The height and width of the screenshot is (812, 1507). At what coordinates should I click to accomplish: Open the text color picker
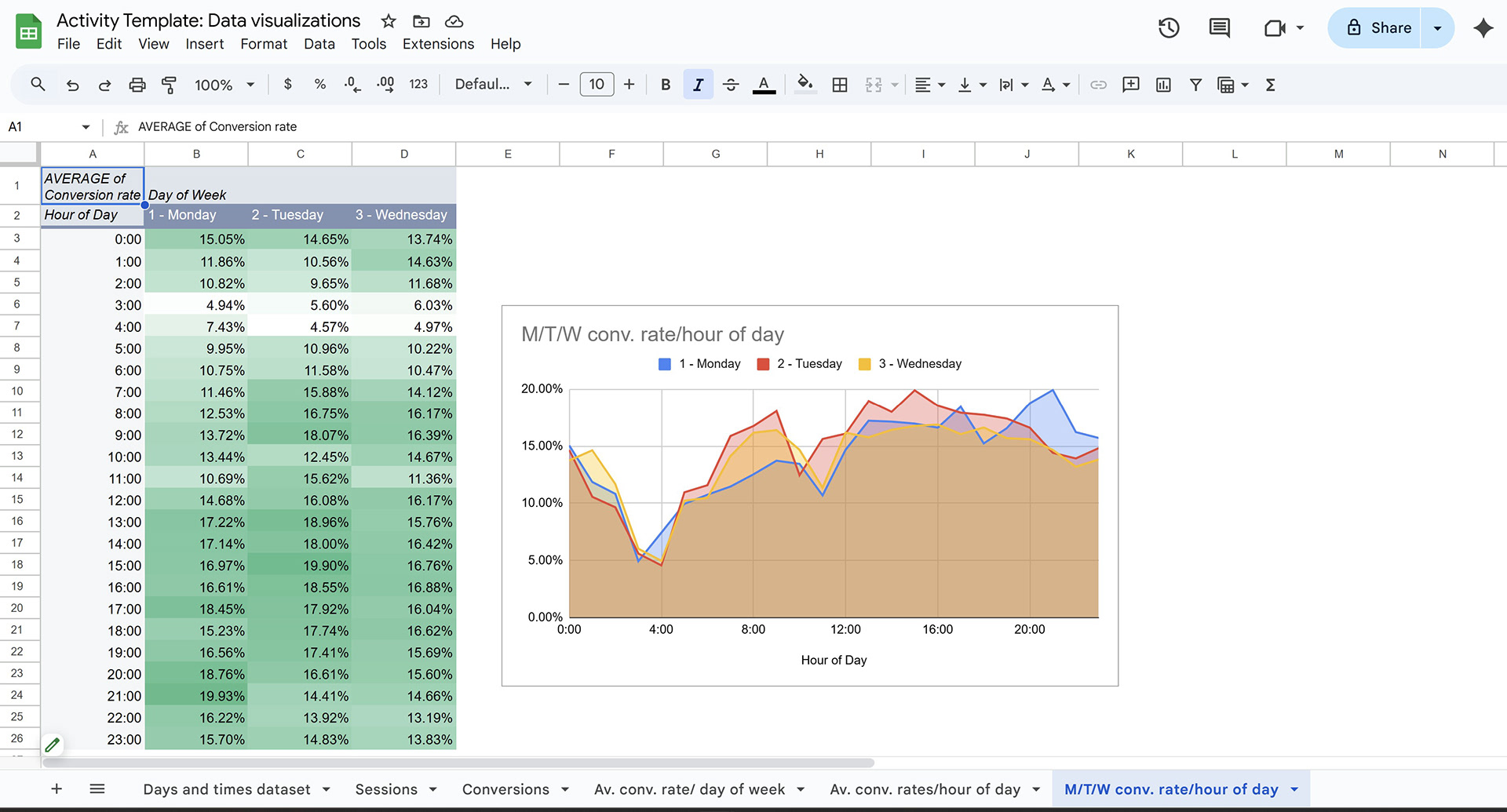(x=764, y=85)
